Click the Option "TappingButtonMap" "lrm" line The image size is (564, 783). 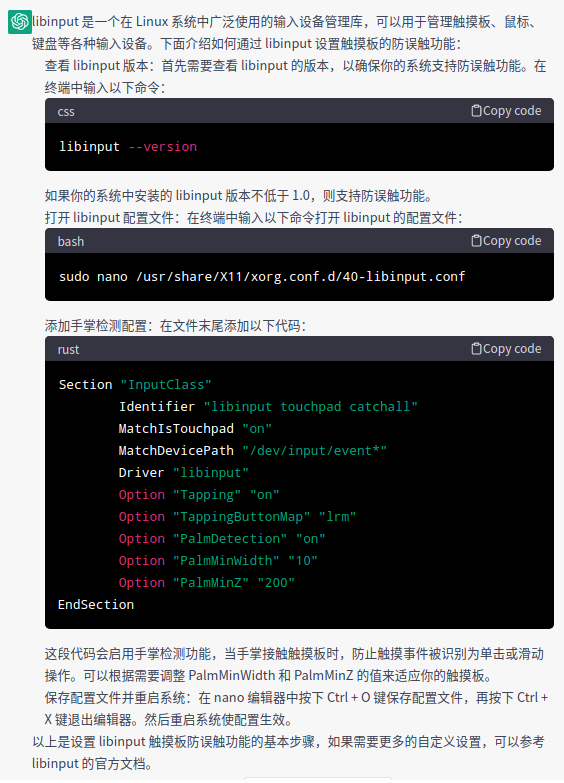(x=237, y=516)
